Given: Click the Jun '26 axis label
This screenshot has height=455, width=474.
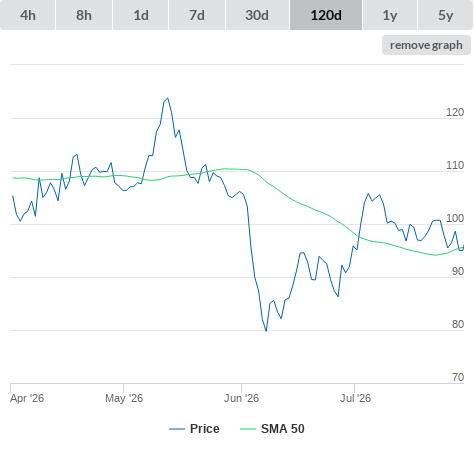Looking at the screenshot, I should (x=241, y=398).
